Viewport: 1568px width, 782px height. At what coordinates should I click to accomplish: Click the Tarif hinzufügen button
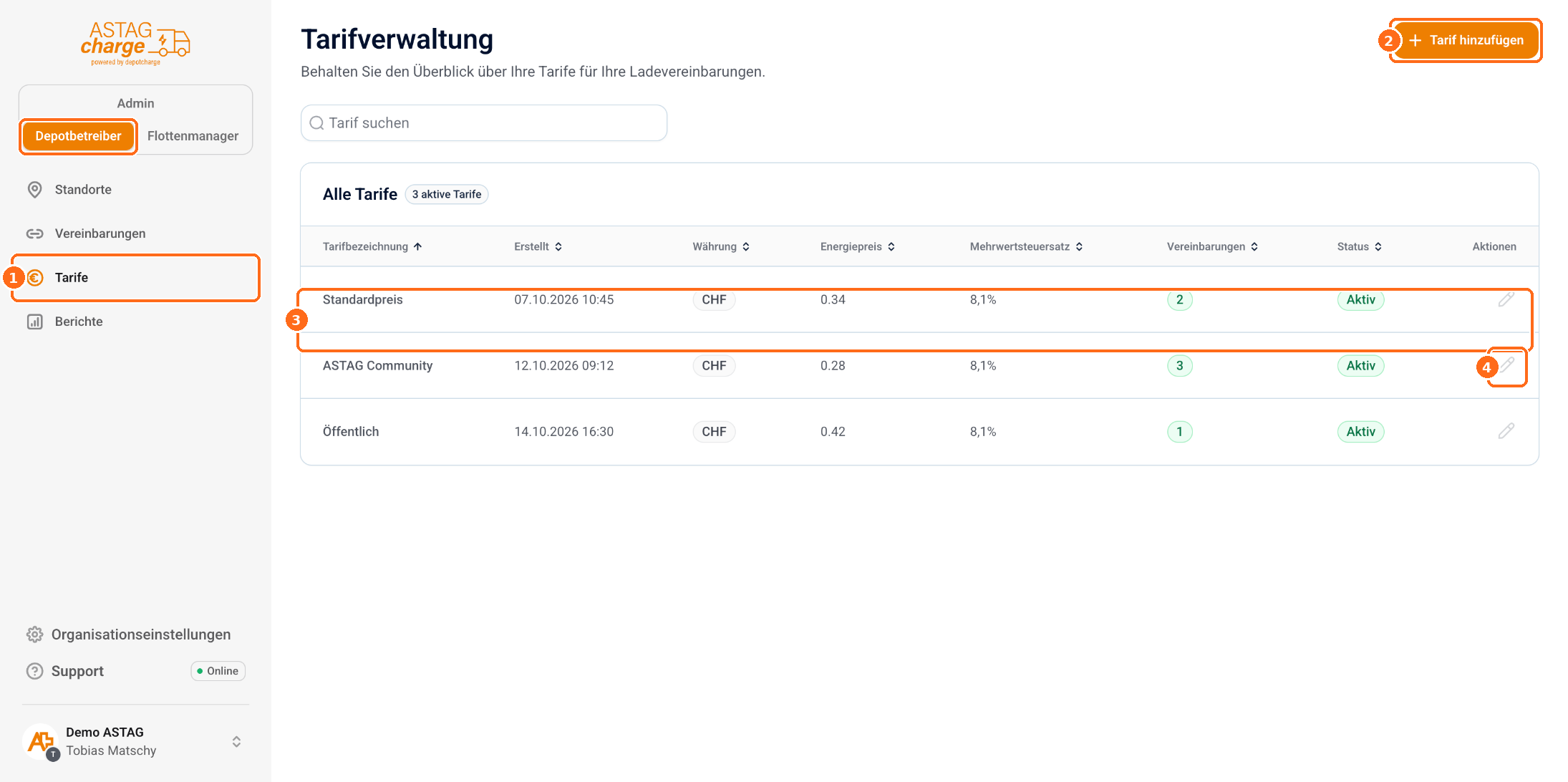coord(1465,40)
